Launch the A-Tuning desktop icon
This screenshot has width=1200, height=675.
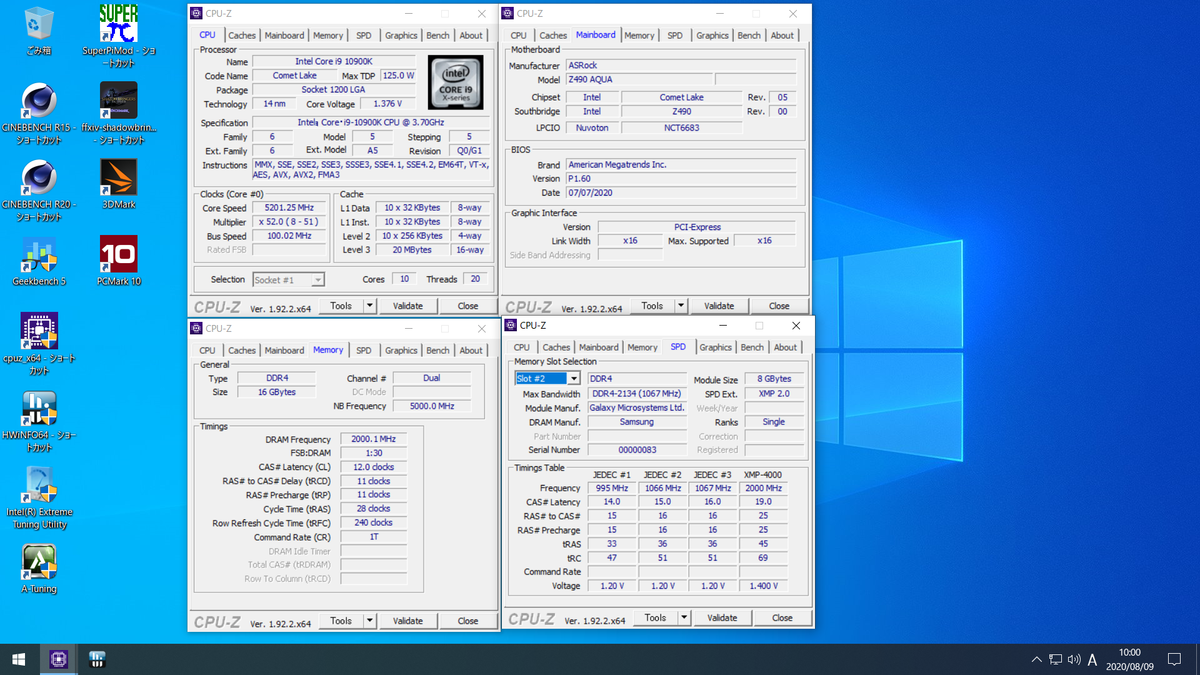coord(38,568)
